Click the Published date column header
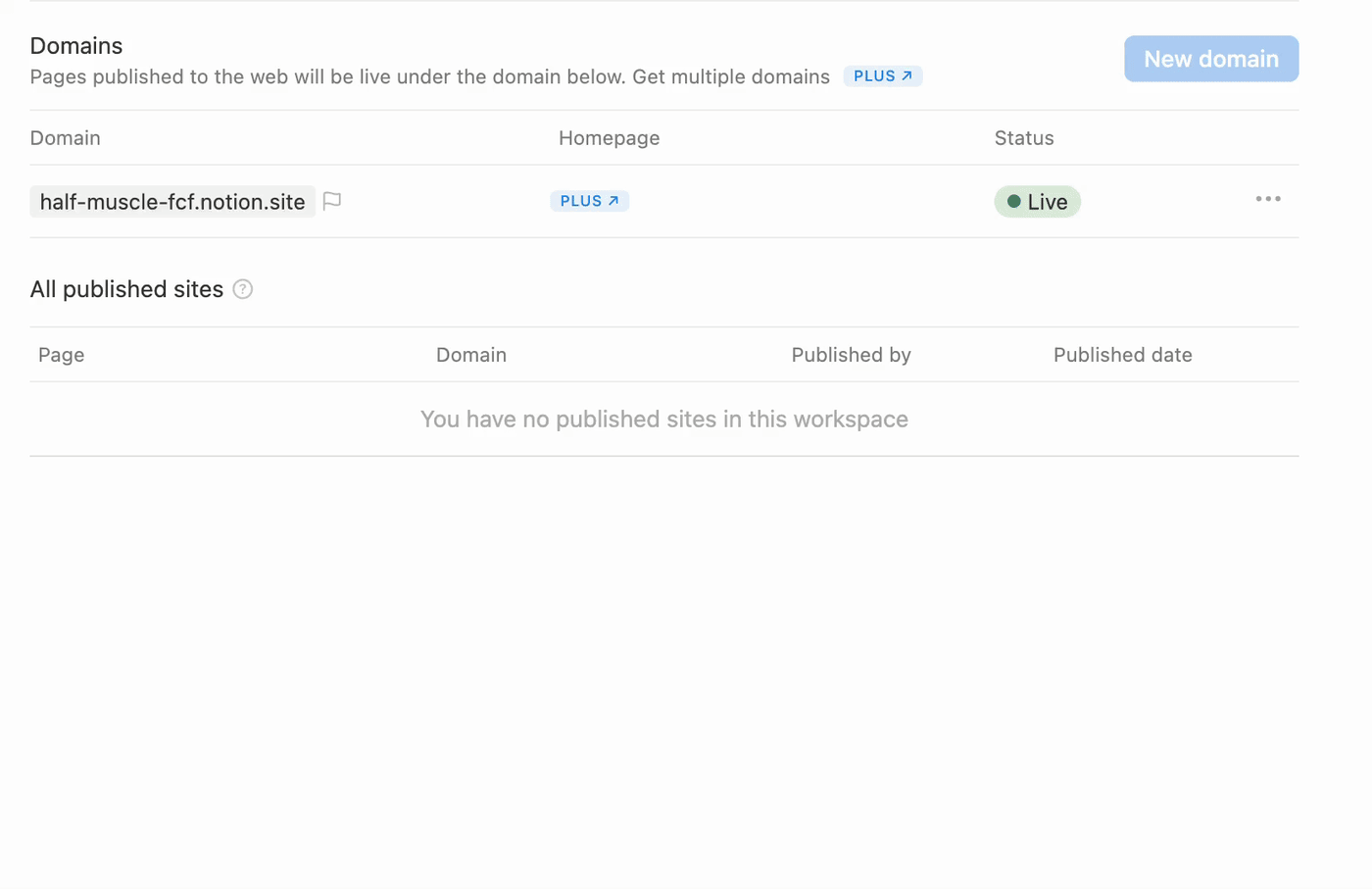Viewport: 1372px width, 889px height. (1122, 355)
